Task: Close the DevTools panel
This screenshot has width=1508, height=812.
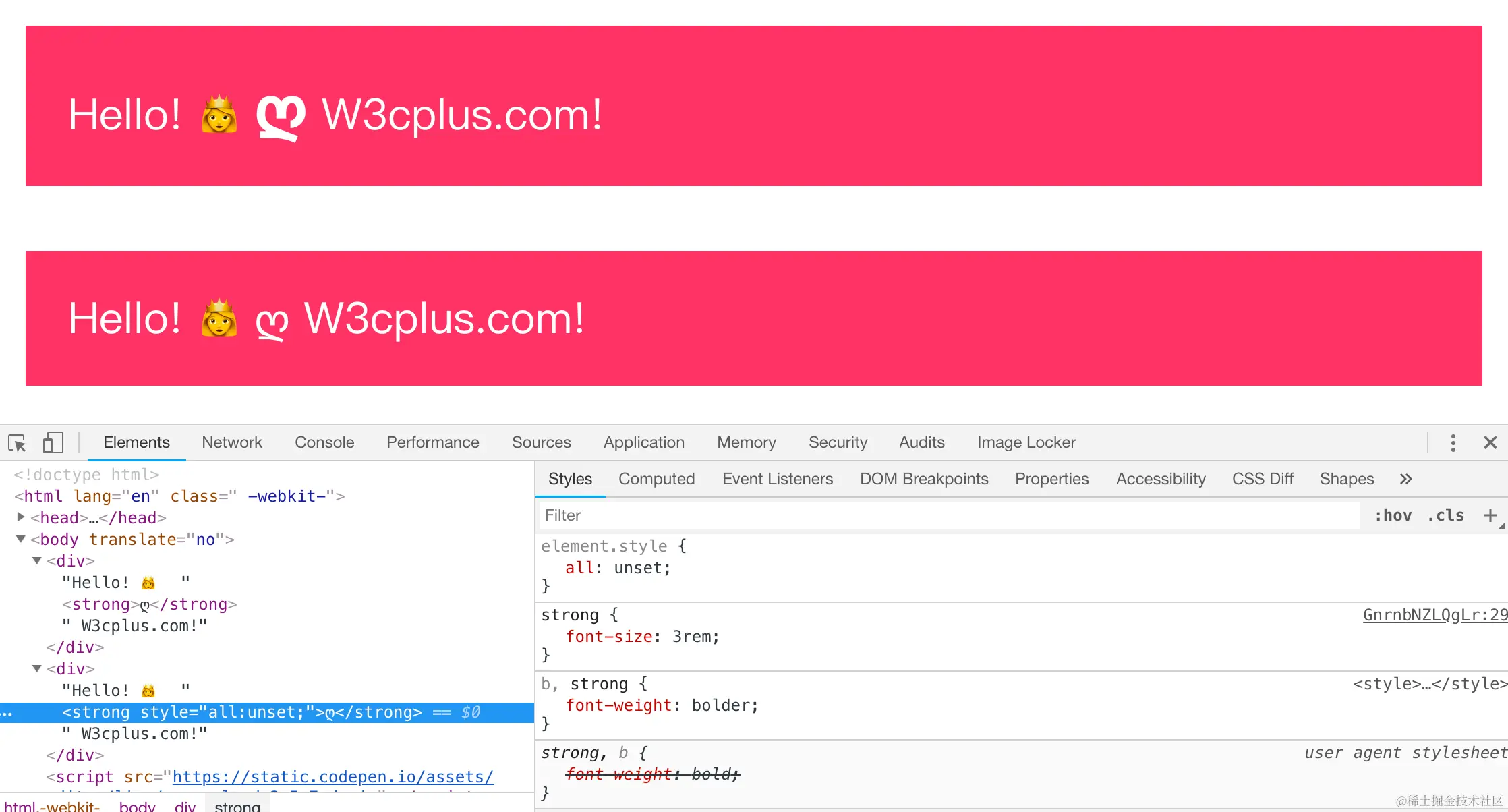Action: [1490, 443]
